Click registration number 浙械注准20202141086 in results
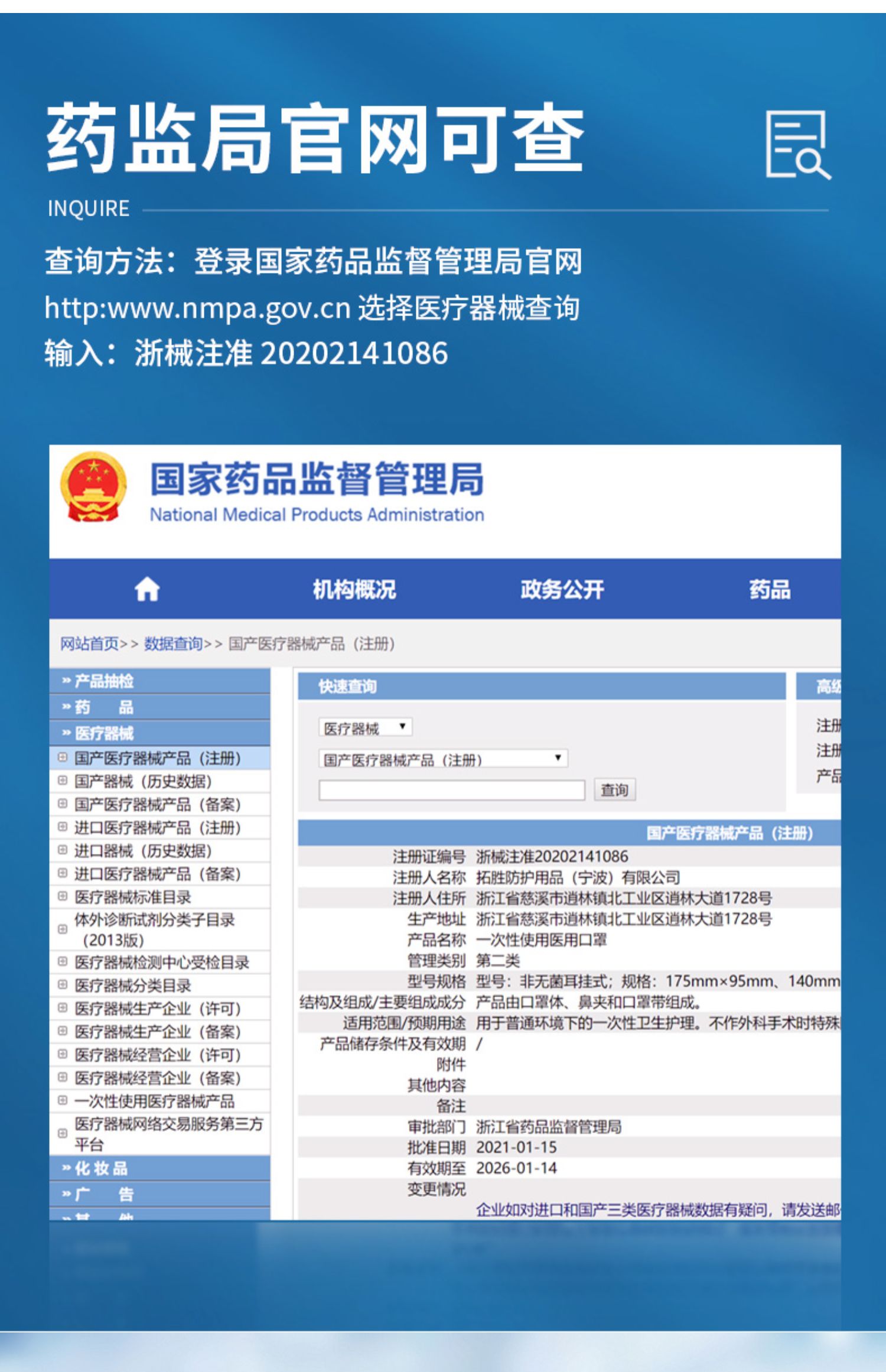This screenshot has width=886, height=1372. coord(552,856)
